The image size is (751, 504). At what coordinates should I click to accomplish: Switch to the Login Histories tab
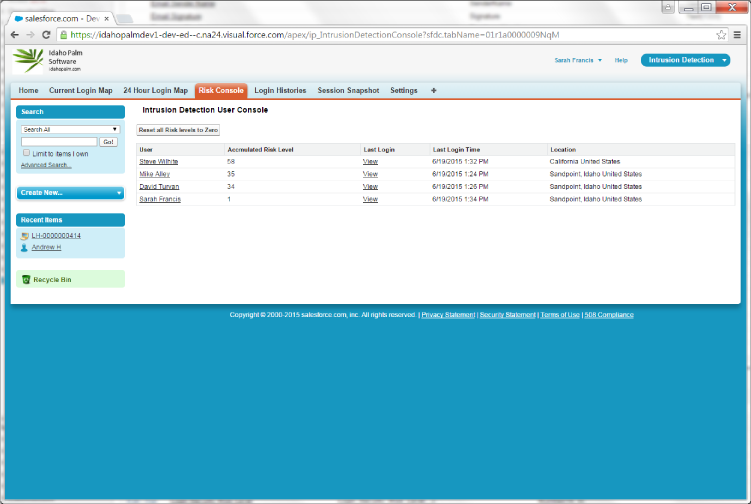(280, 91)
